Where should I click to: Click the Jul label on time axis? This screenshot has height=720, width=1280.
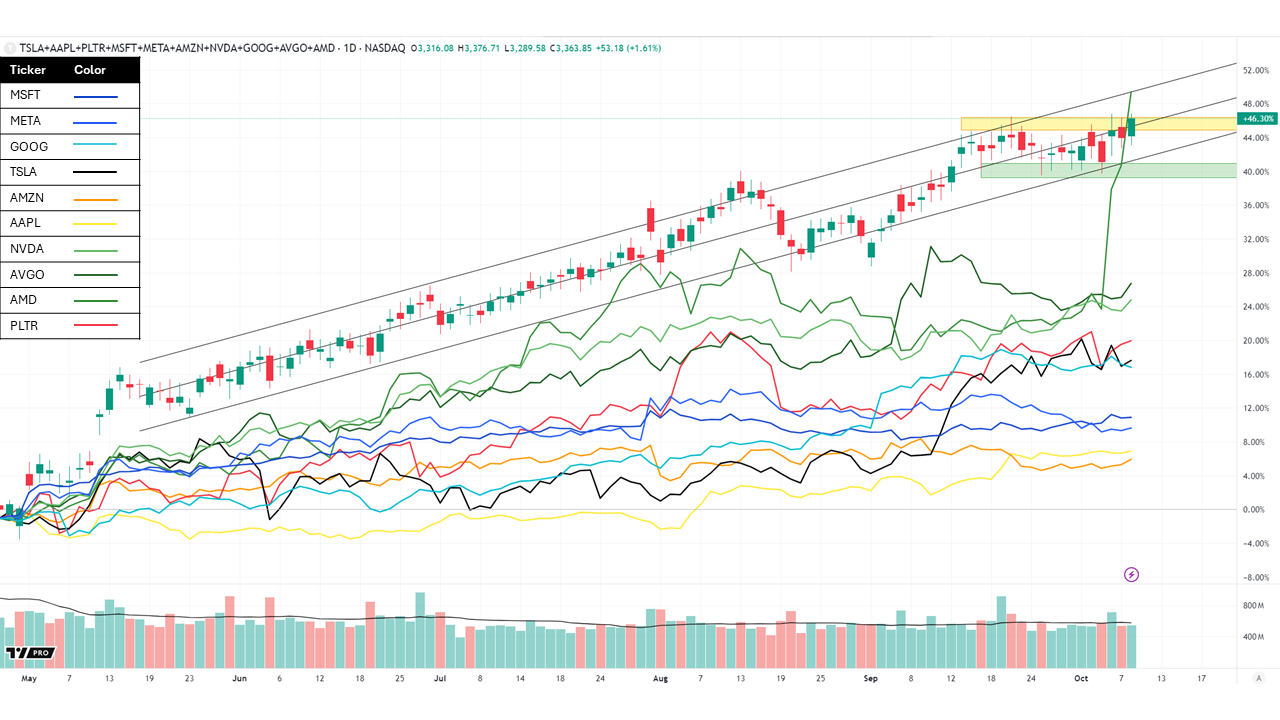tap(440, 678)
